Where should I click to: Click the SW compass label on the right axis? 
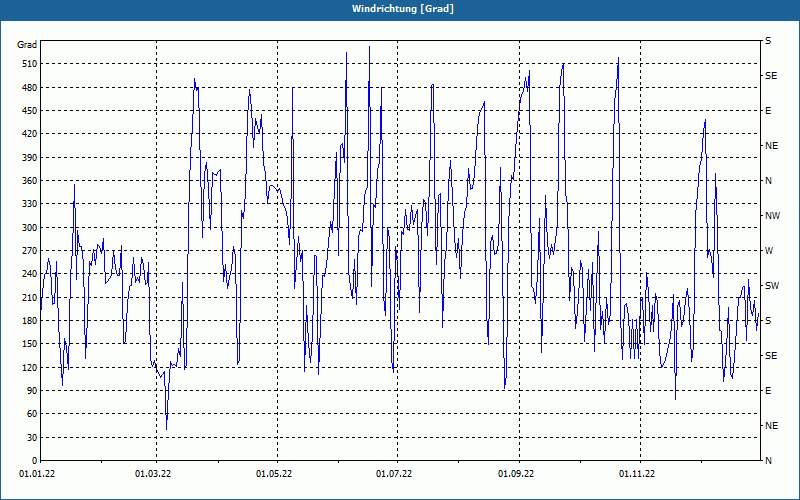tap(772, 286)
